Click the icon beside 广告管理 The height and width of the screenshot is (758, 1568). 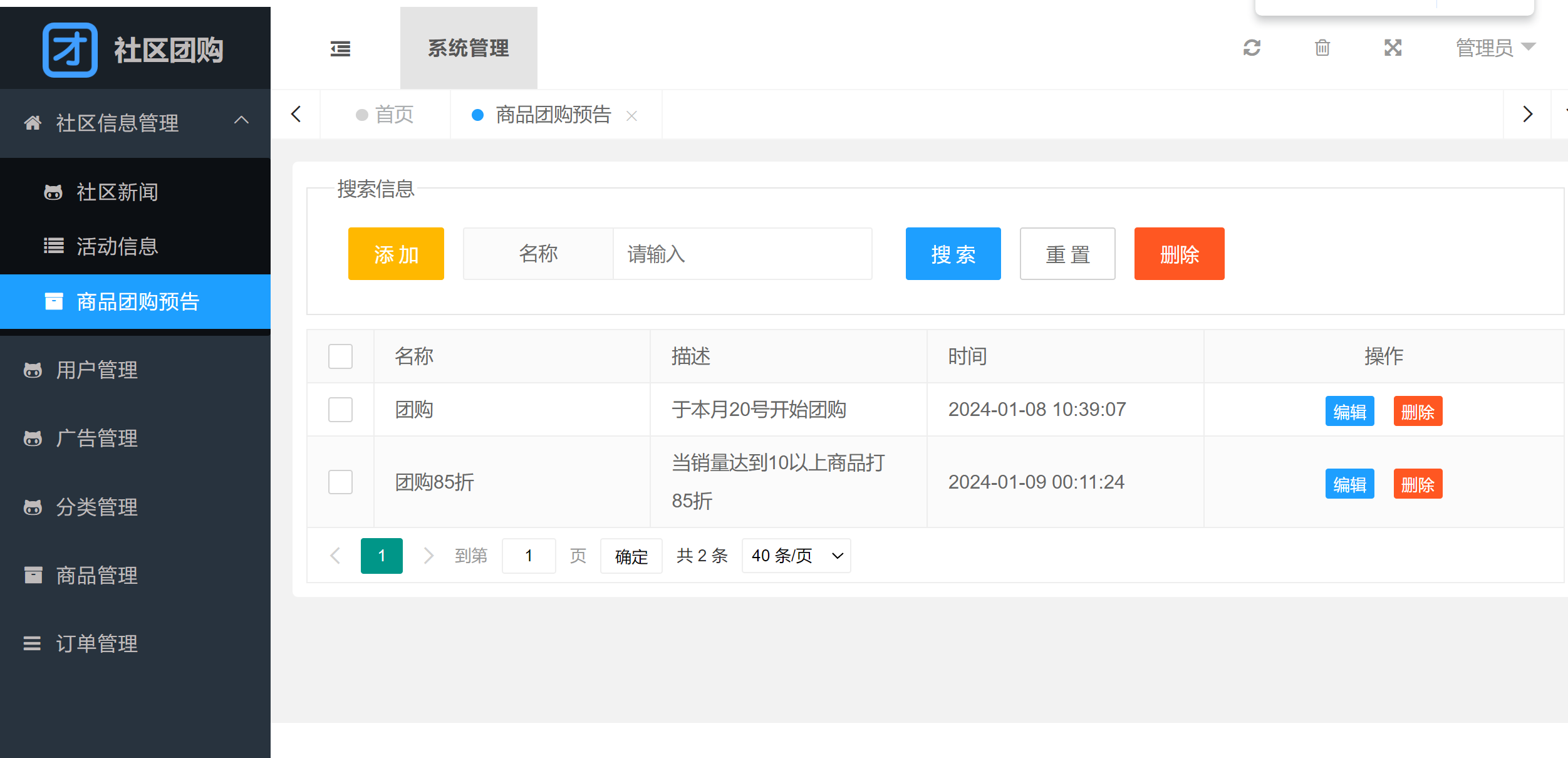pyautogui.click(x=33, y=438)
